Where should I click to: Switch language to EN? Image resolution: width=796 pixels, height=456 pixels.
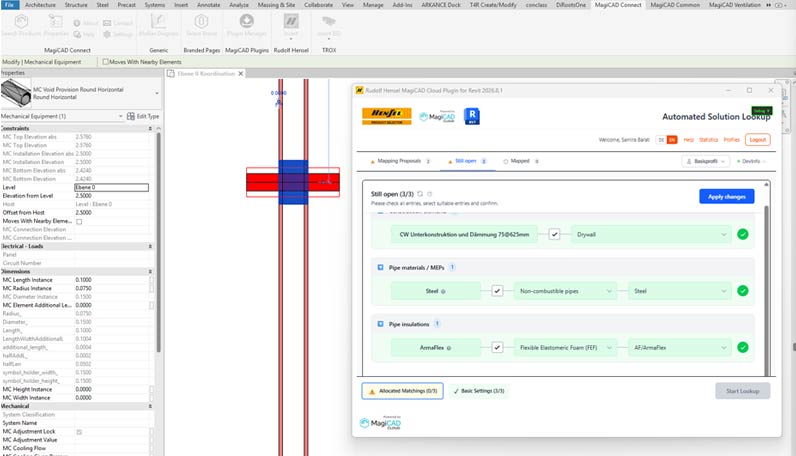(x=672, y=140)
